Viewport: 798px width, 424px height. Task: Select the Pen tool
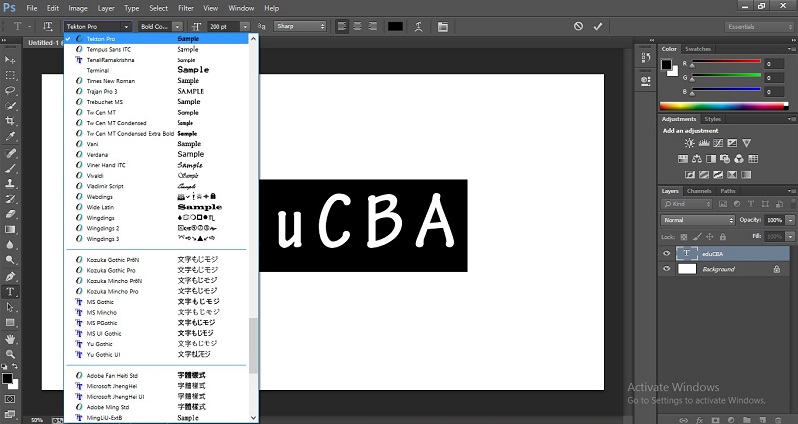click(x=10, y=276)
